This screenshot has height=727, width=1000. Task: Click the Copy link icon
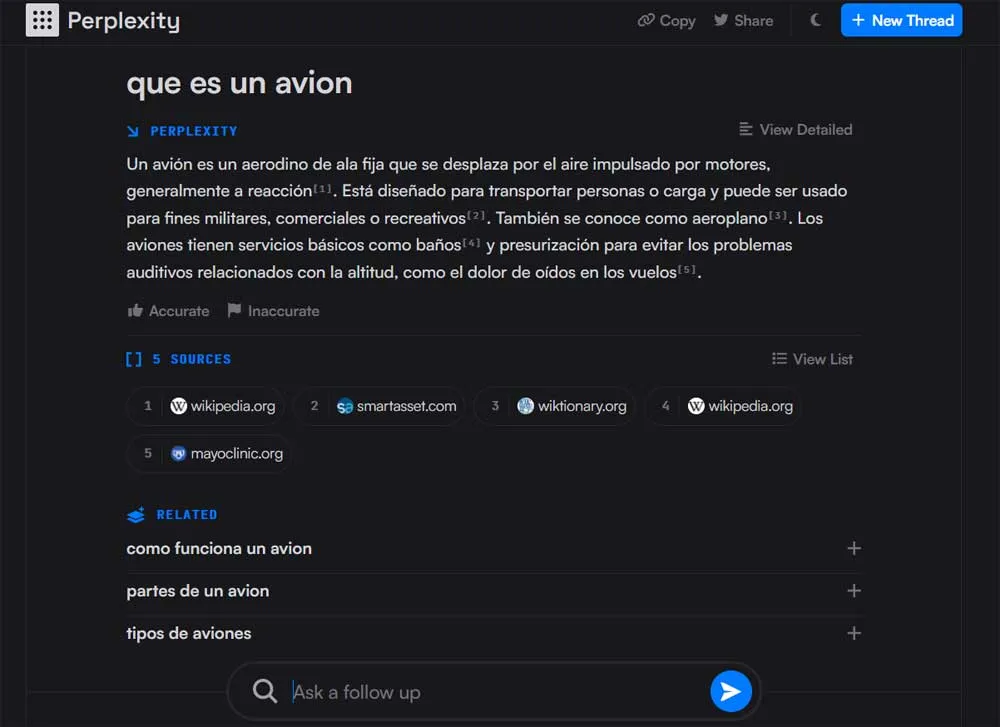[x=649, y=20]
